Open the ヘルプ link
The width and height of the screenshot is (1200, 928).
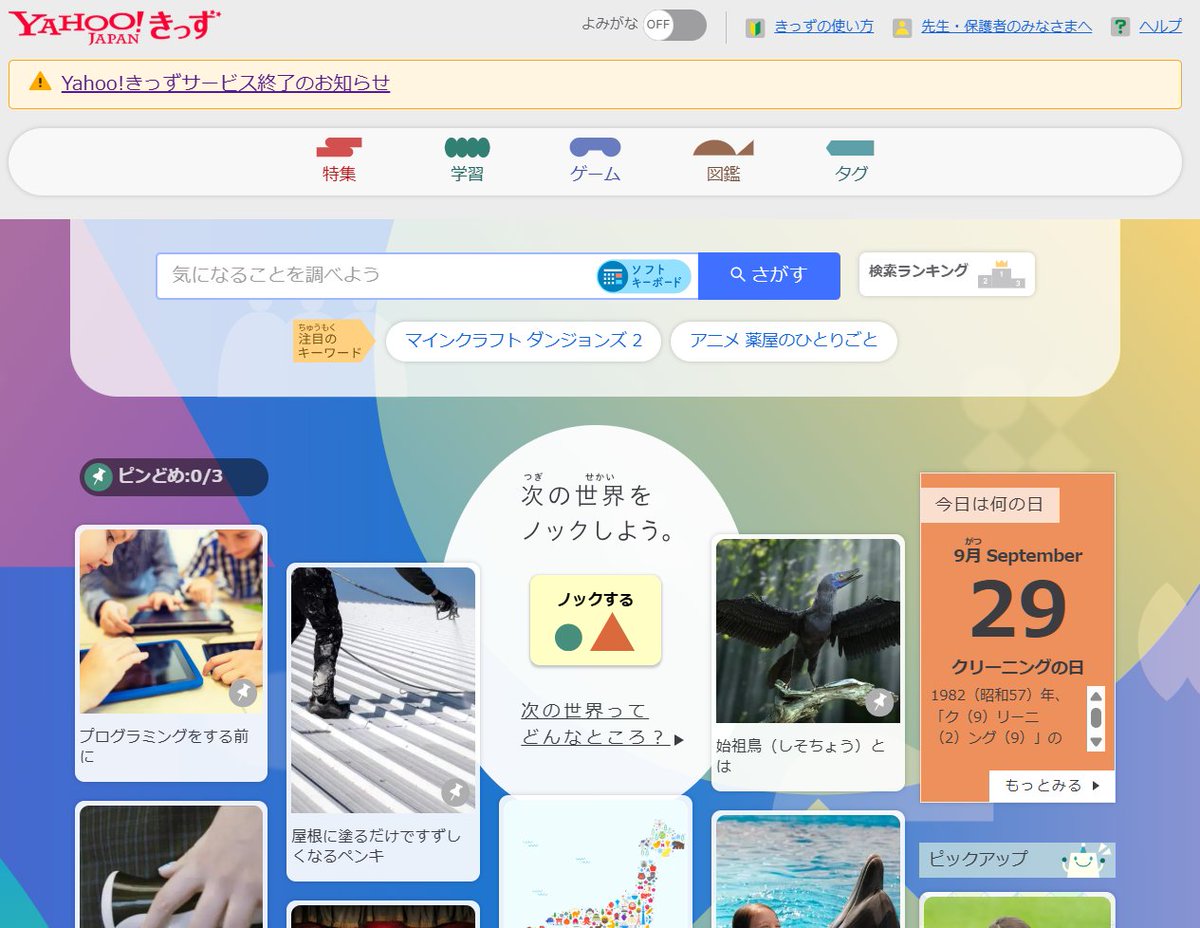coord(1160,27)
